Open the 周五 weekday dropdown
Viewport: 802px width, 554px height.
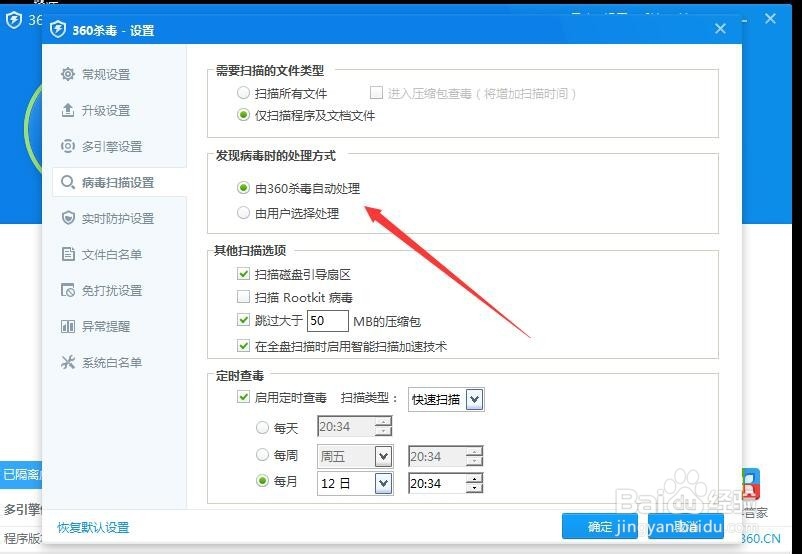tap(355, 456)
